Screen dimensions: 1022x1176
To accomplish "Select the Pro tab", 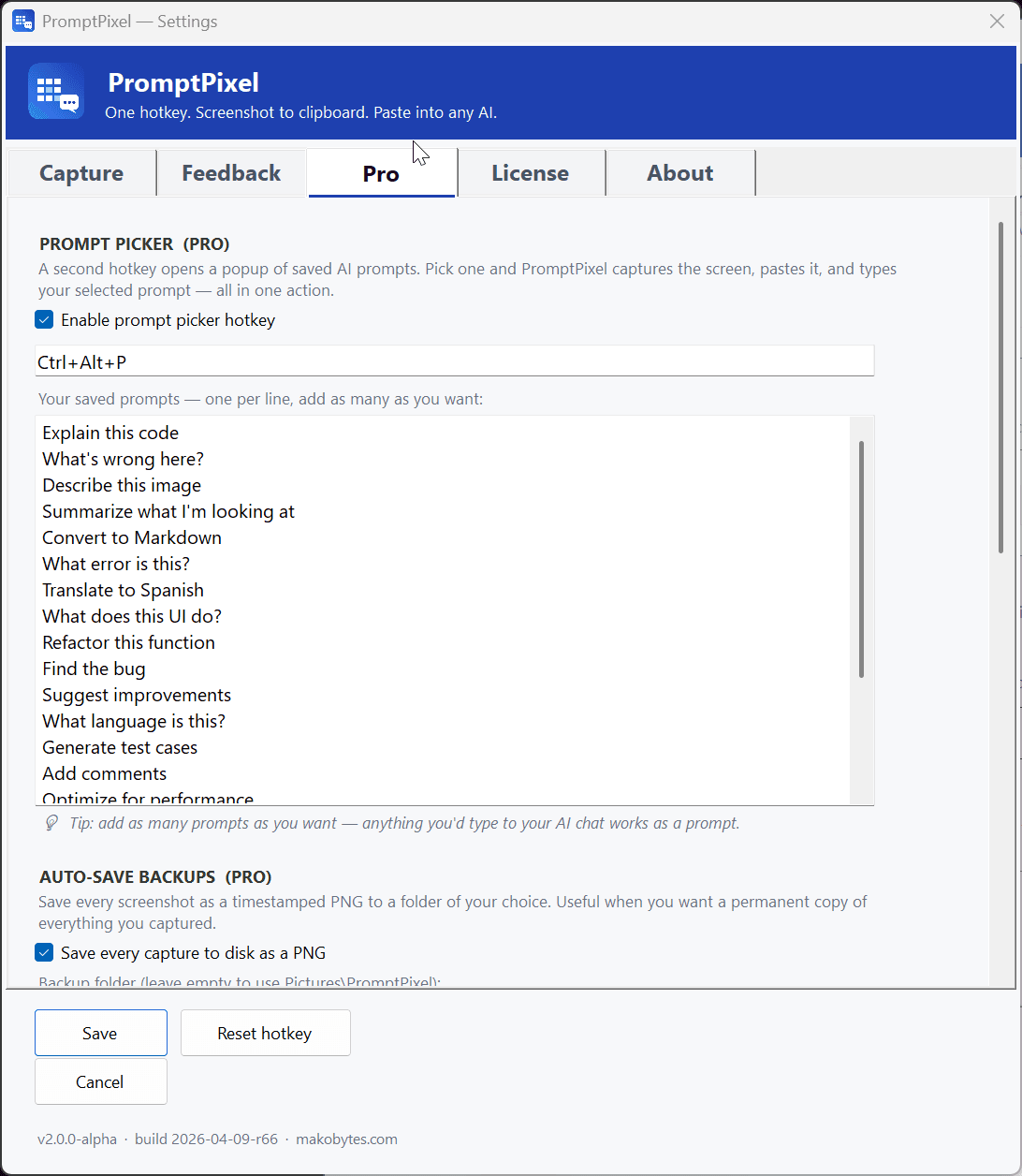I will tap(381, 173).
